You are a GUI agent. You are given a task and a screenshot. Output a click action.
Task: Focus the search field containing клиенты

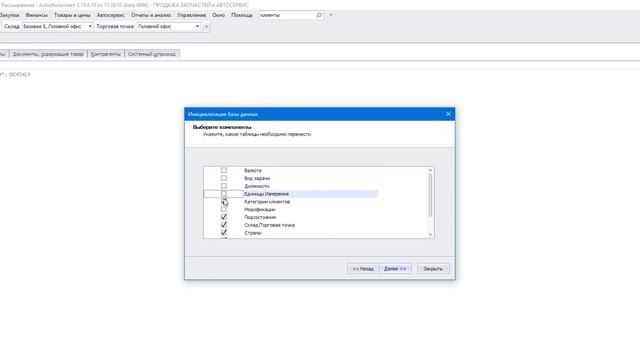click(x=287, y=15)
